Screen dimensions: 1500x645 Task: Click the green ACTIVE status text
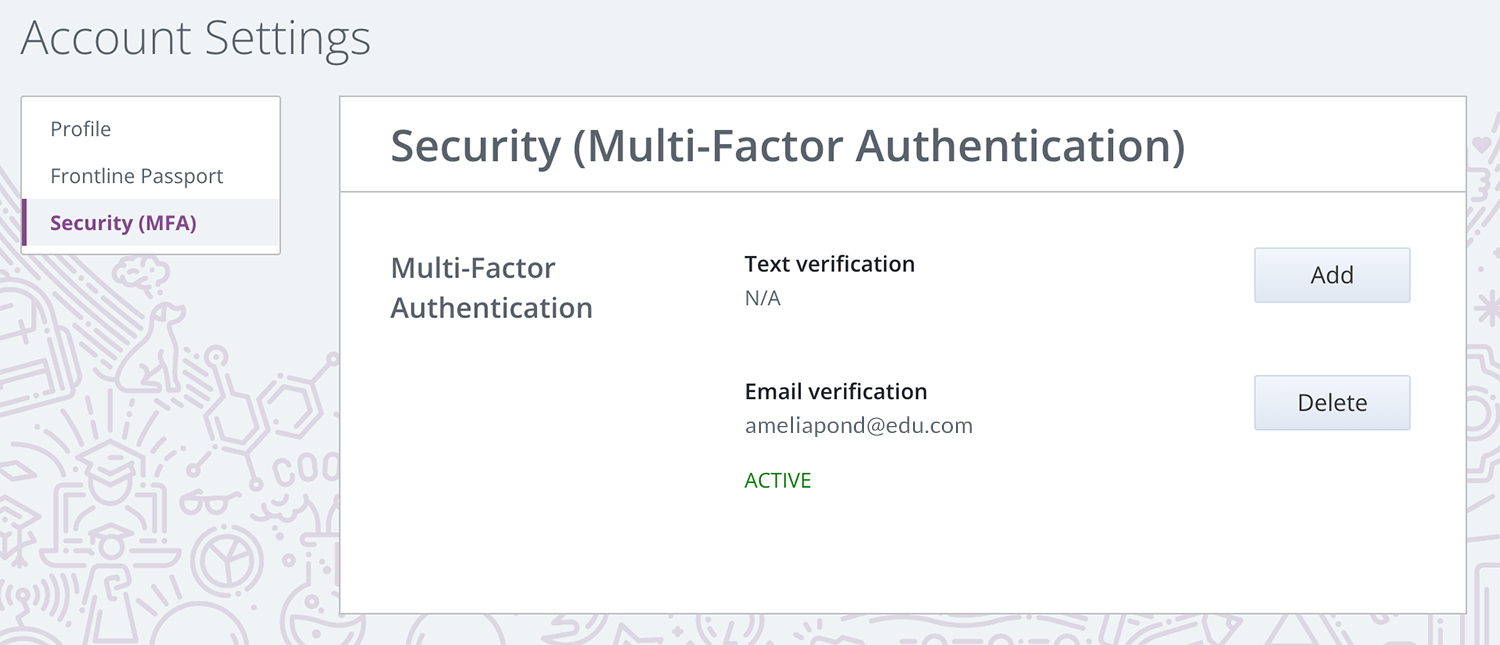[x=778, y=481]
